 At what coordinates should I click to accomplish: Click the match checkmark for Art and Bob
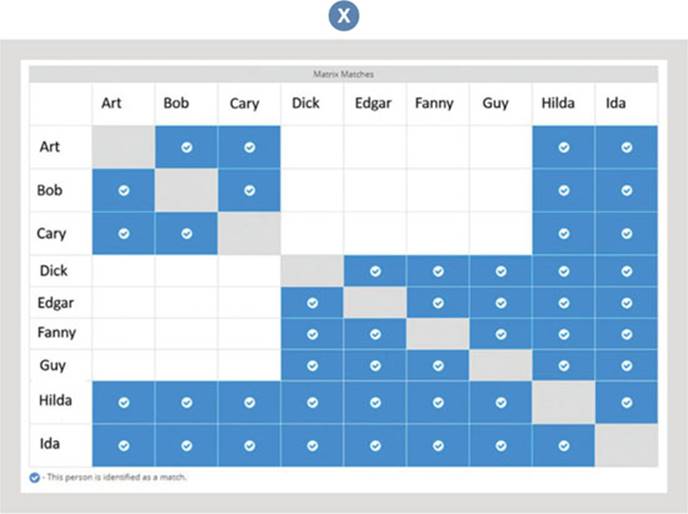187,147
